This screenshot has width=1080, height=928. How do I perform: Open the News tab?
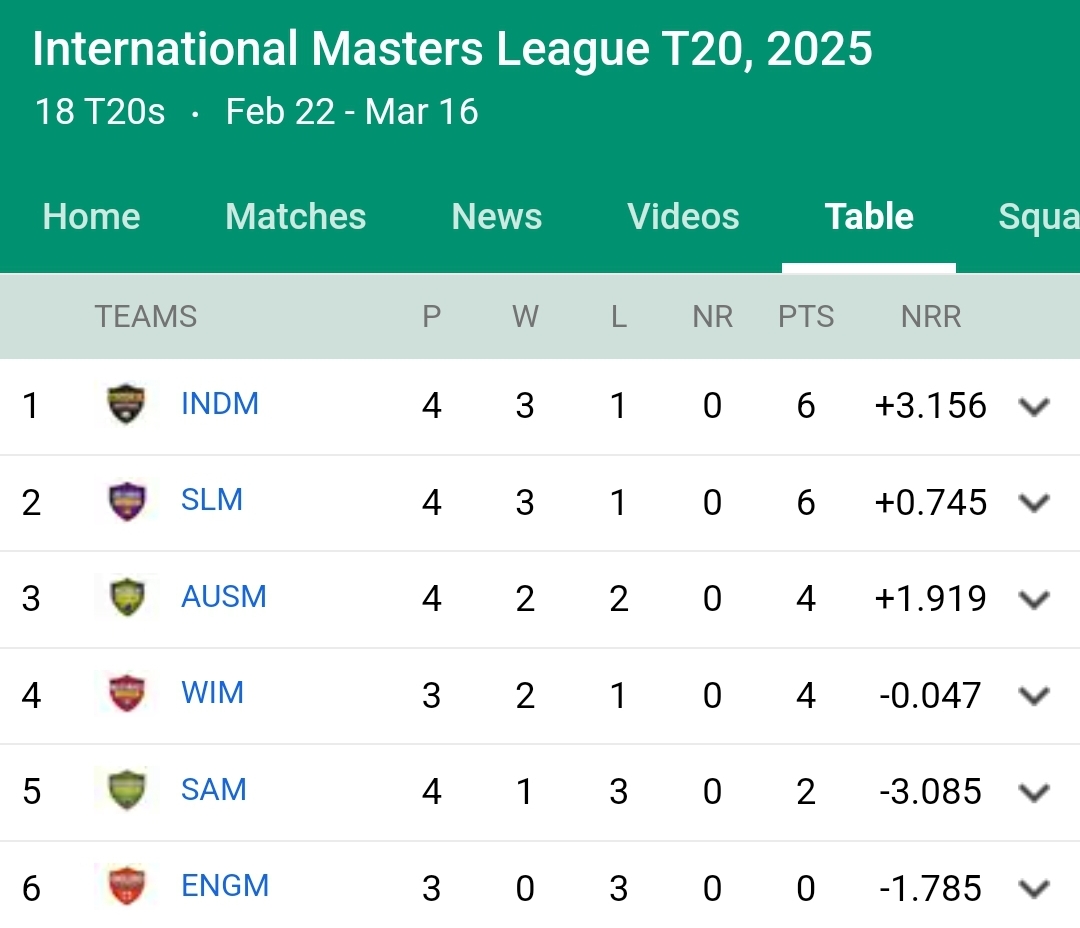(497, 216)
